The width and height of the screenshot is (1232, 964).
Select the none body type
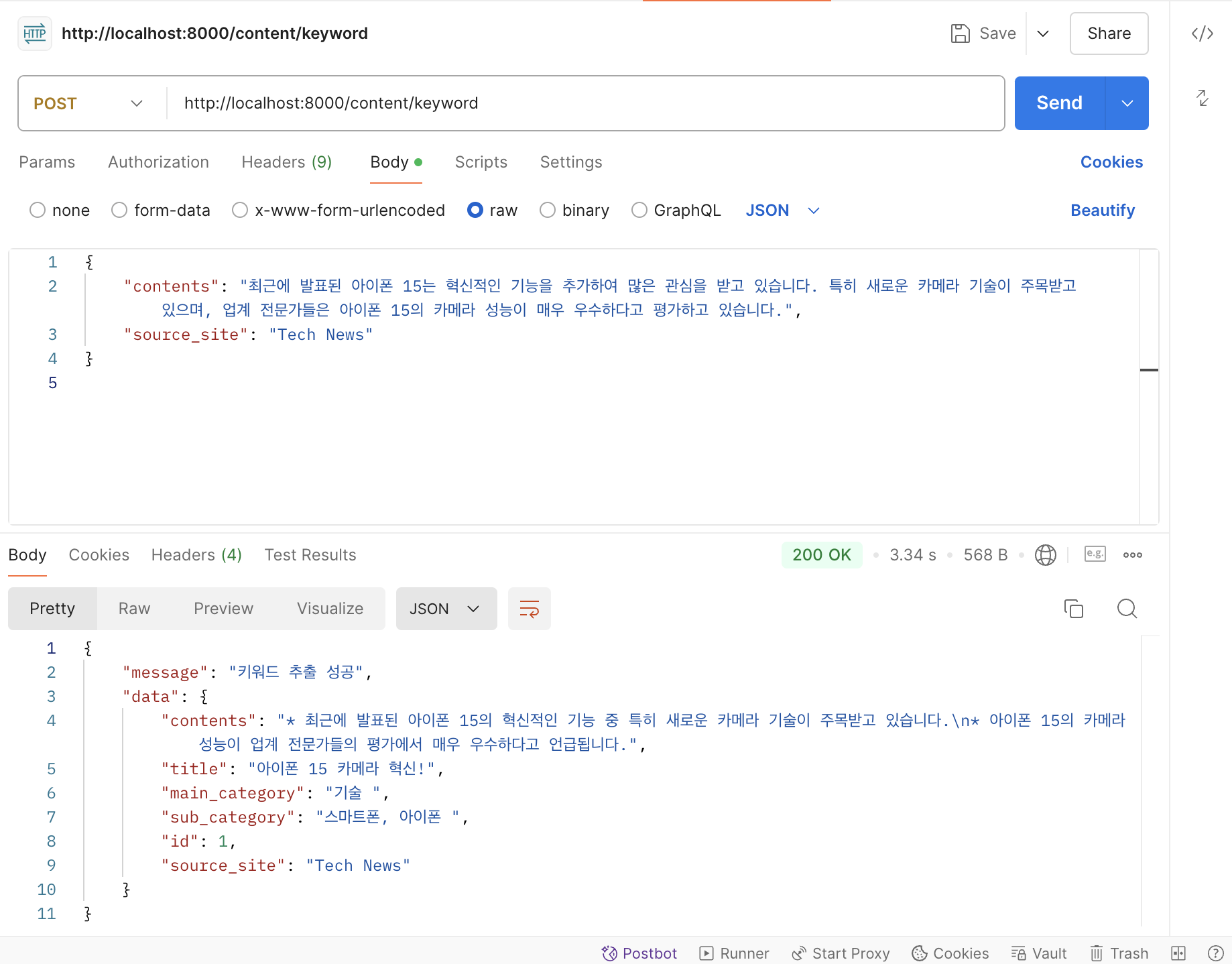pyautogui.click(x=38, y=210)
